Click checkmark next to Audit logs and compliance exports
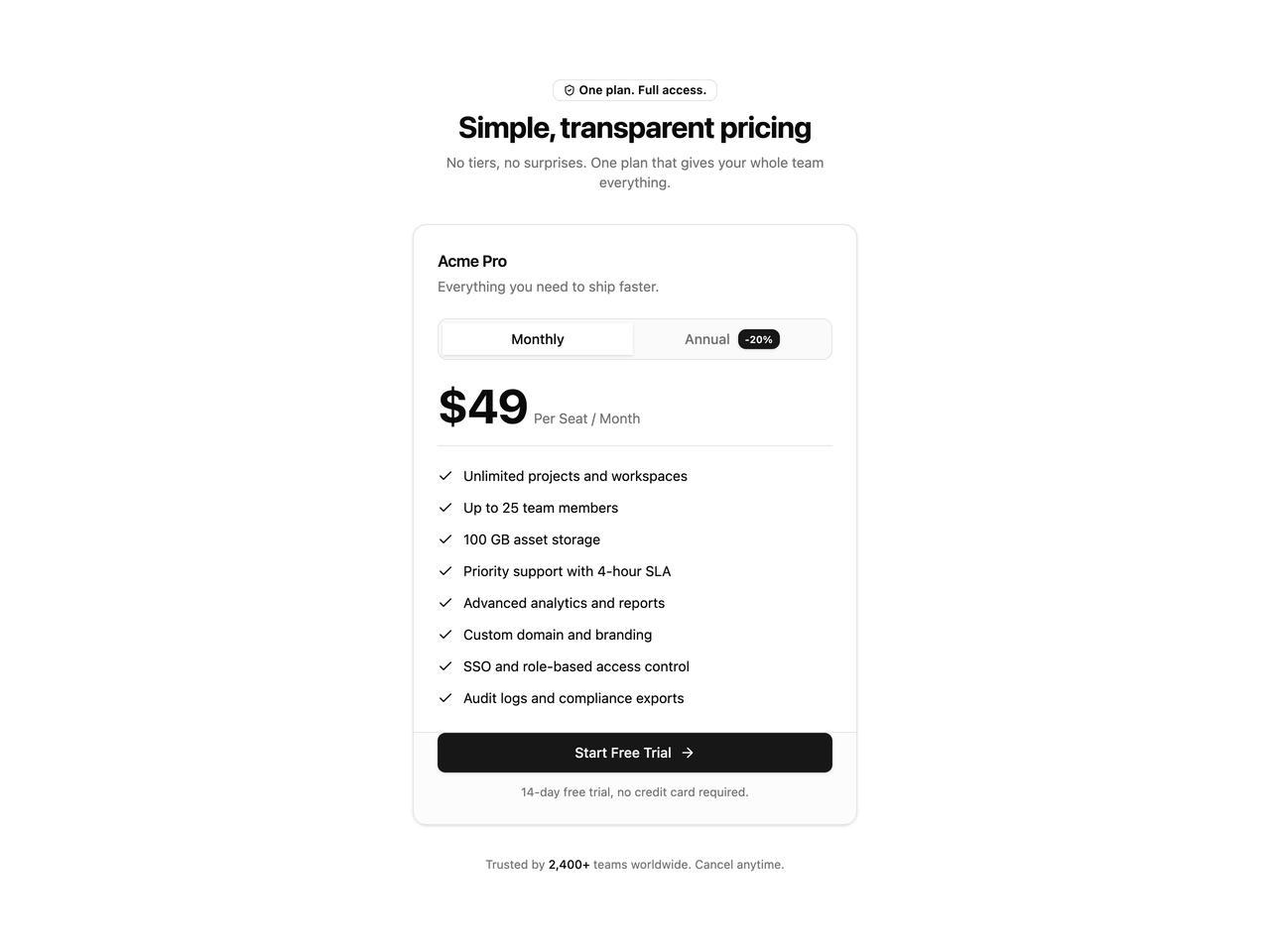Screen dimensions: 1270x952 point(445,698)
